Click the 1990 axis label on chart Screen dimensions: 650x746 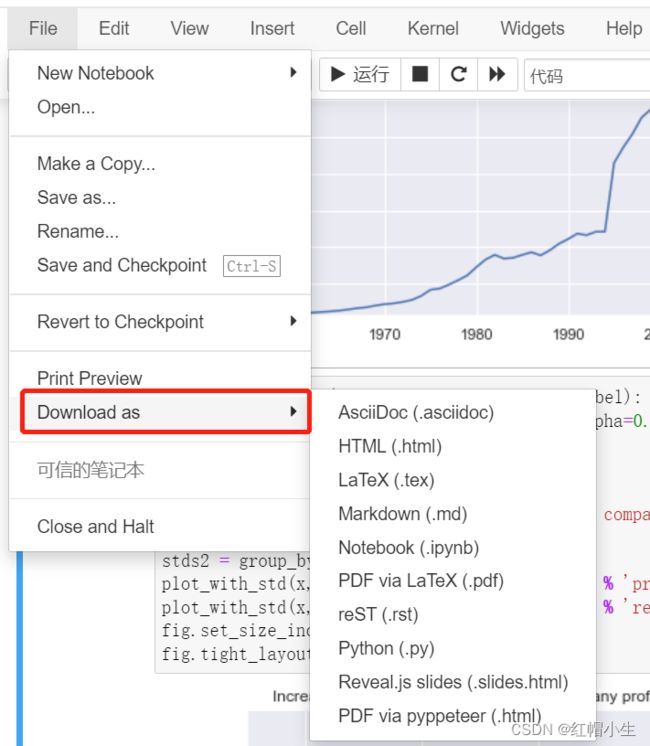pyautogui.click(x=569, y=334)
